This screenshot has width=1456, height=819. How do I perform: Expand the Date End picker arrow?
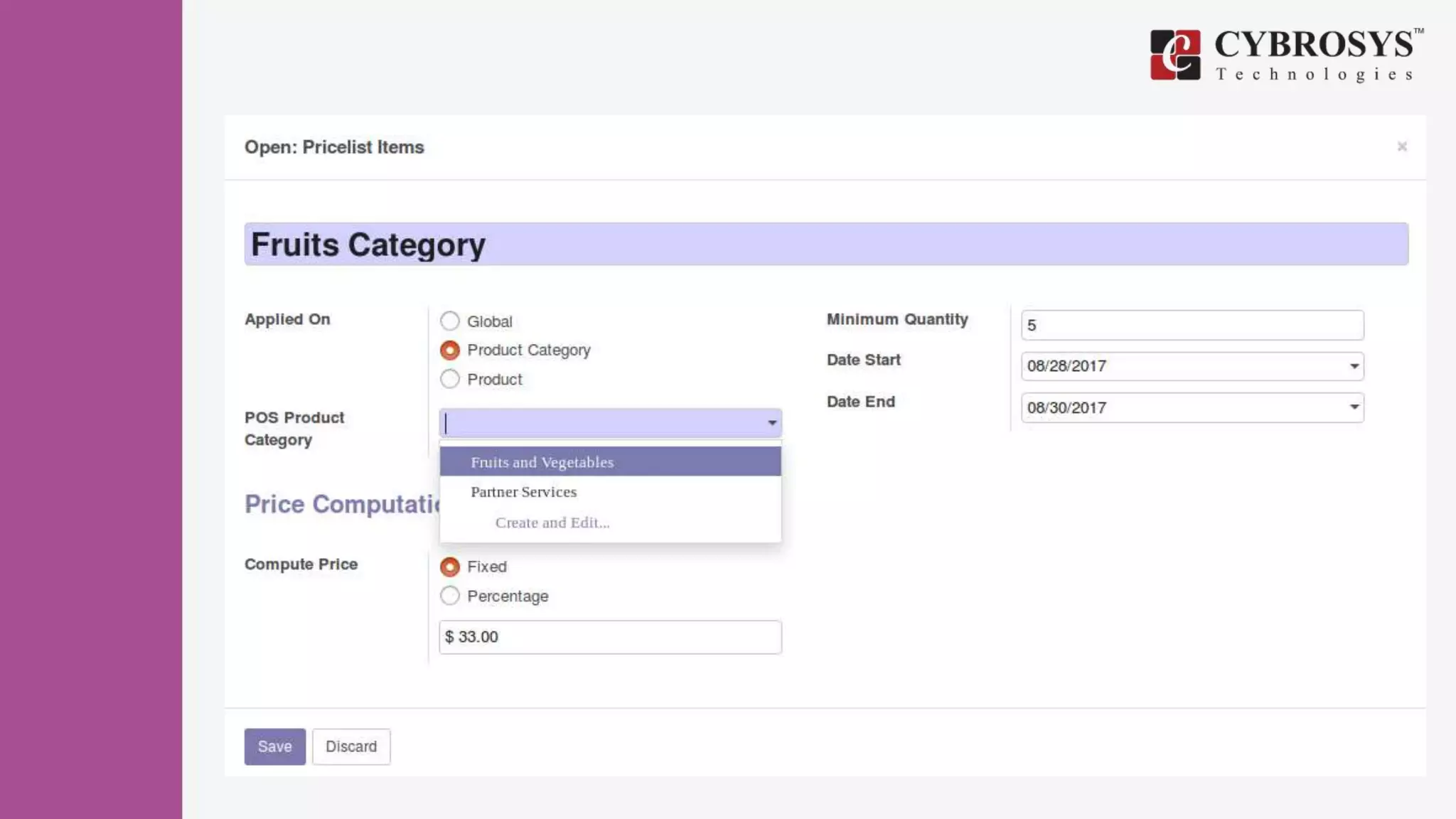tap(1354, 407)
